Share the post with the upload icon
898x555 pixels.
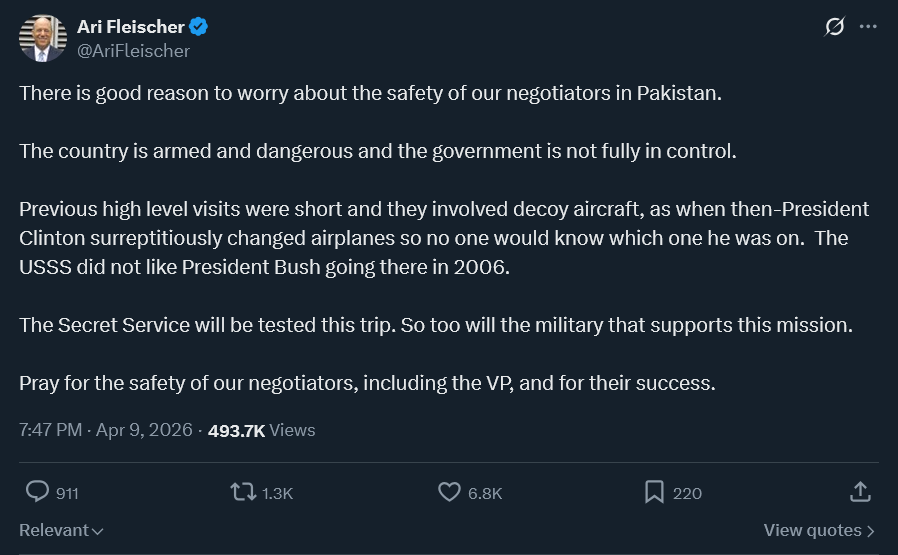(x=860, y=492)
